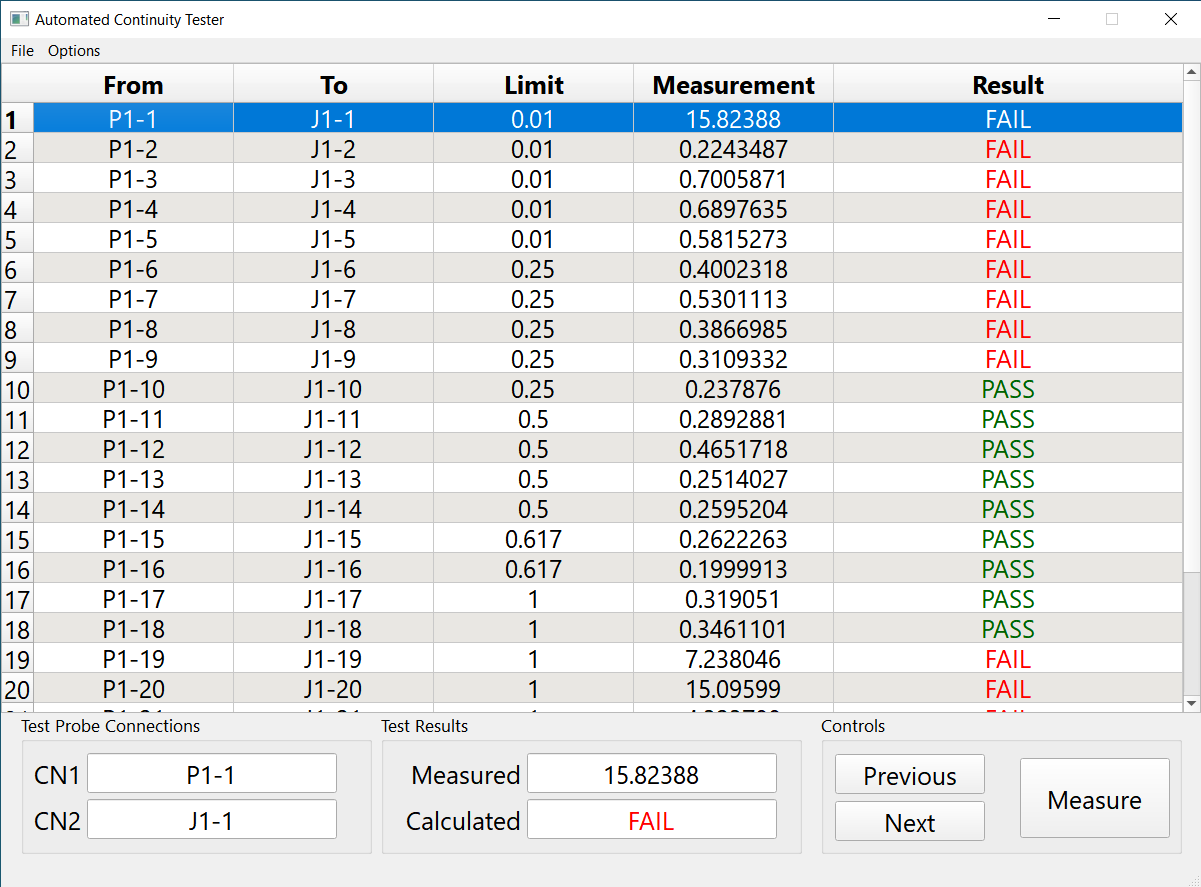The height and width of the screenshot is (887, 1201).
Task: Select row 10 header
Action: pos(17,390)
